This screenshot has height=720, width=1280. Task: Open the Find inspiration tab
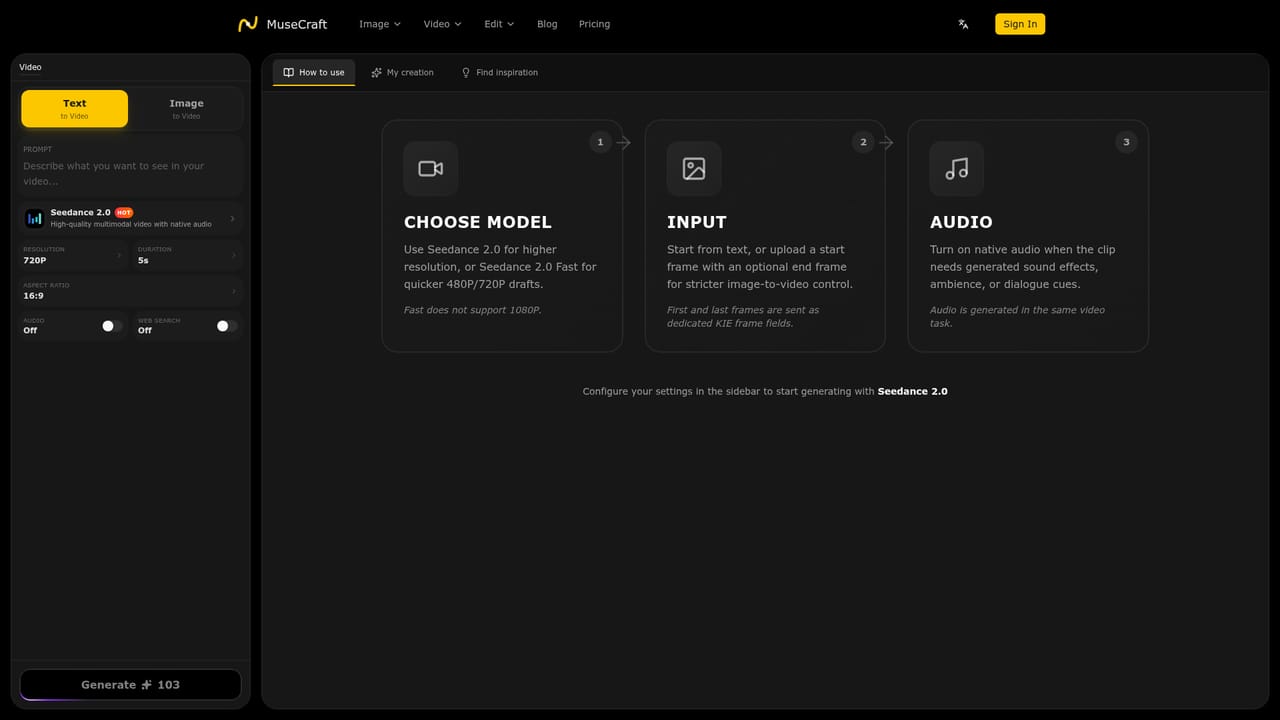(499, 73)
